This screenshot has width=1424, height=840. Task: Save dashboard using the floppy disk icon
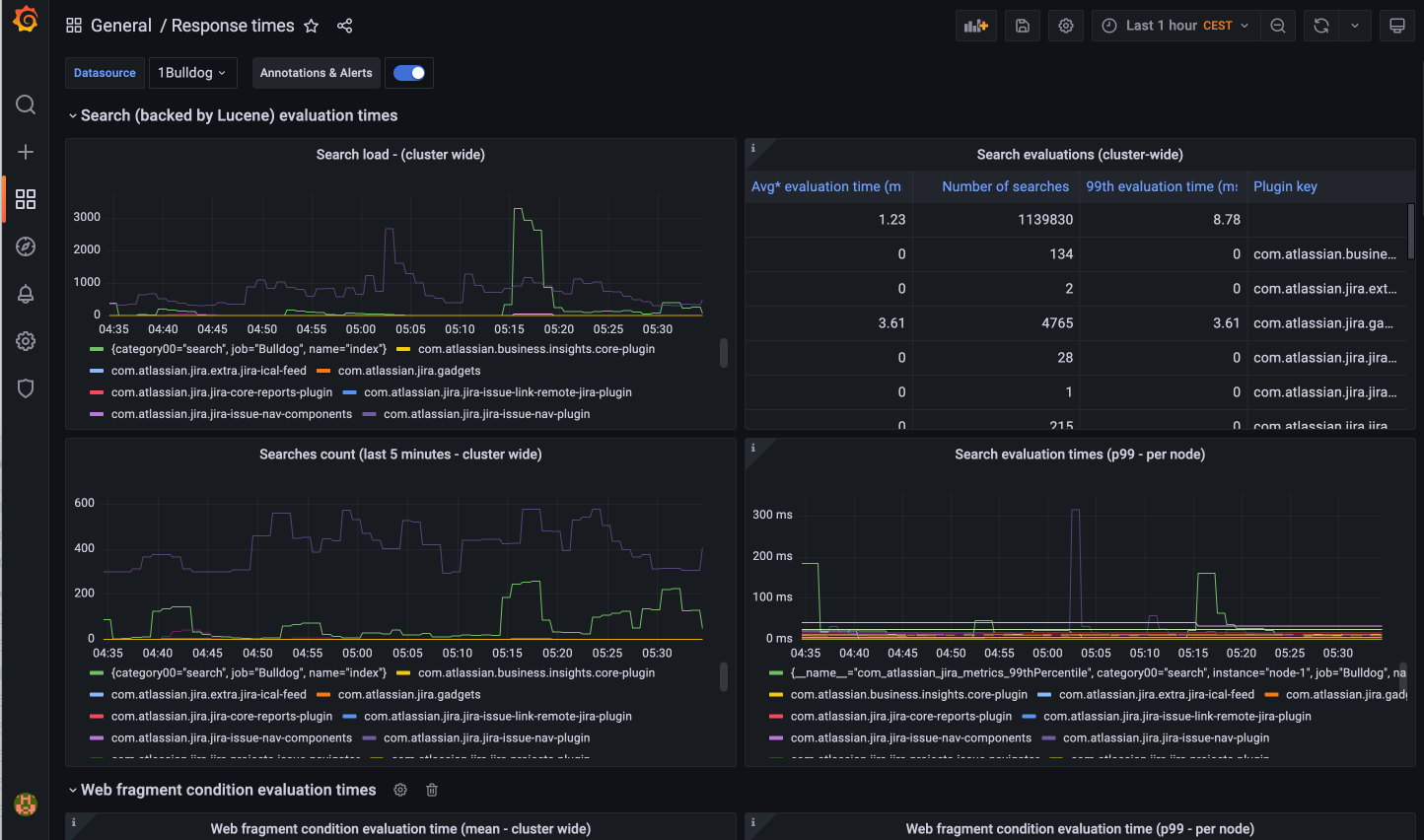(x=1023, y=26)
